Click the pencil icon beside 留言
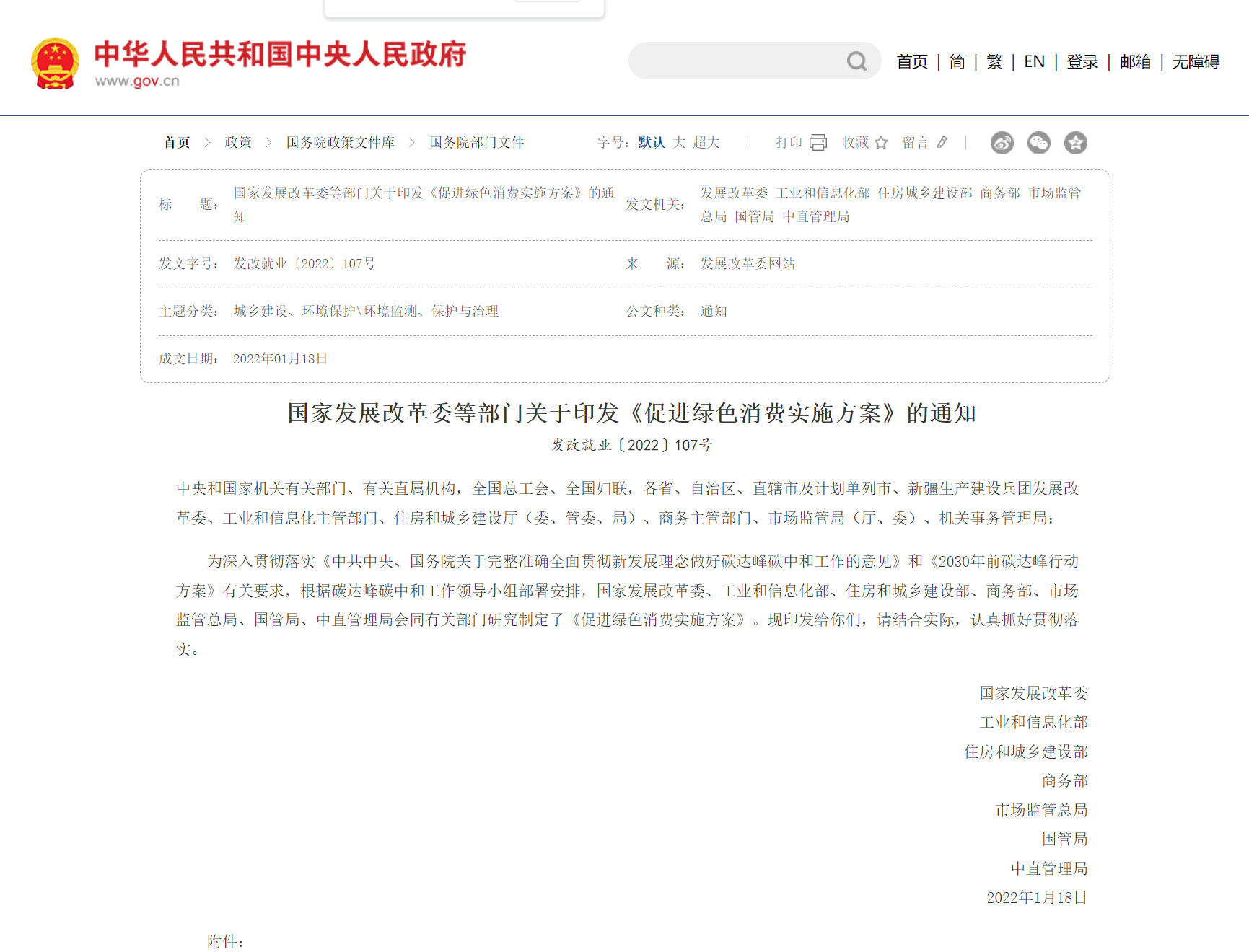The width and height of the screenshot is (1249, 952). click(x=944, y=142)
